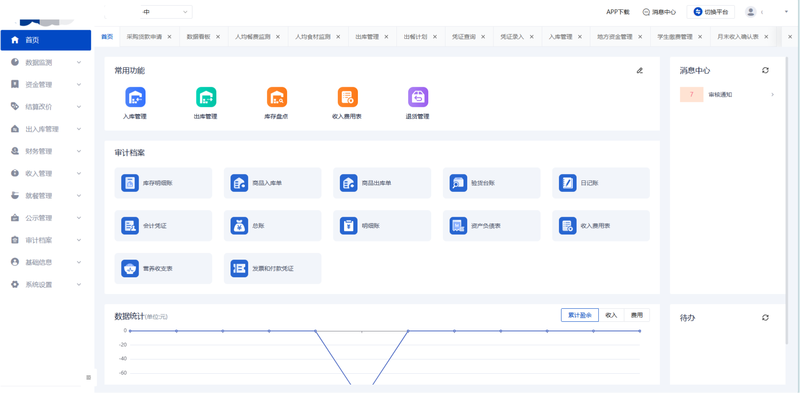Open the 商品入库单 audit card
The image size is (800, 393).
[x=272, y=183]
